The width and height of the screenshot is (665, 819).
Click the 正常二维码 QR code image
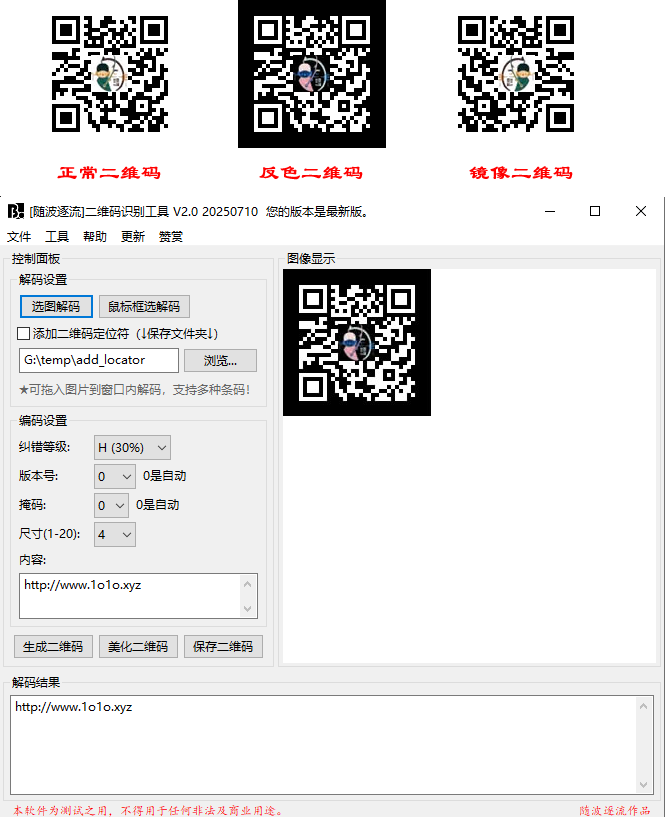tap(110, 74)
